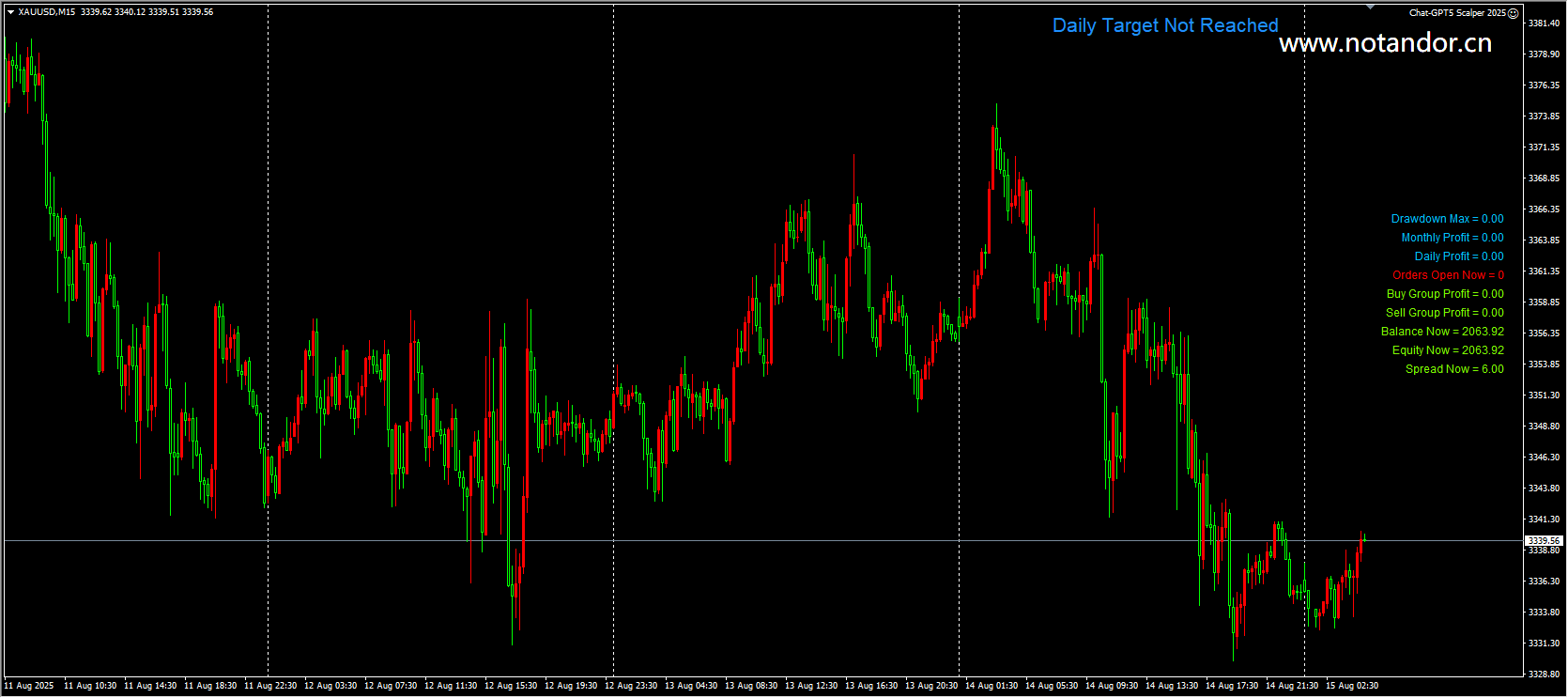This screenshot has height=698, width=1568.
Task: Click the 3351.30 price scale label
Action: click(1545, 396)
